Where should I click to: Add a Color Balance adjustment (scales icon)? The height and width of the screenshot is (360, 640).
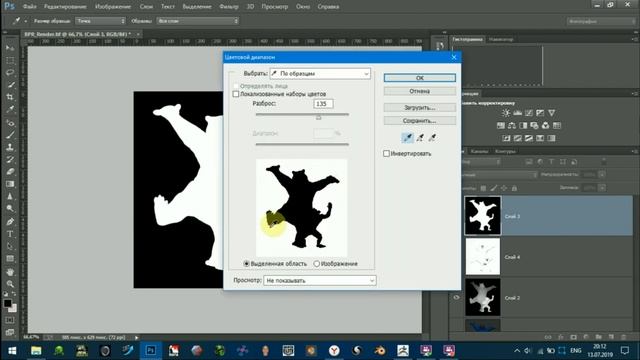pos(512,126)
